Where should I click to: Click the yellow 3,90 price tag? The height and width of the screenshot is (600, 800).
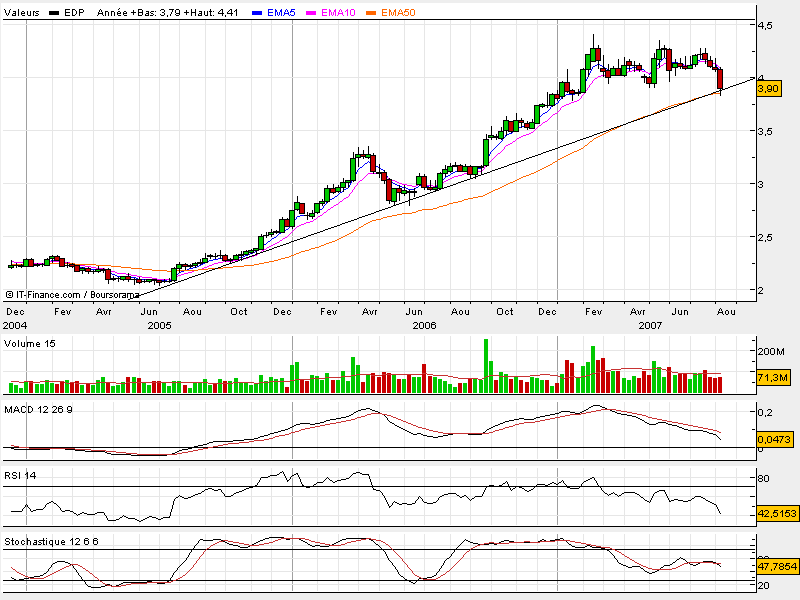[768, 89]
